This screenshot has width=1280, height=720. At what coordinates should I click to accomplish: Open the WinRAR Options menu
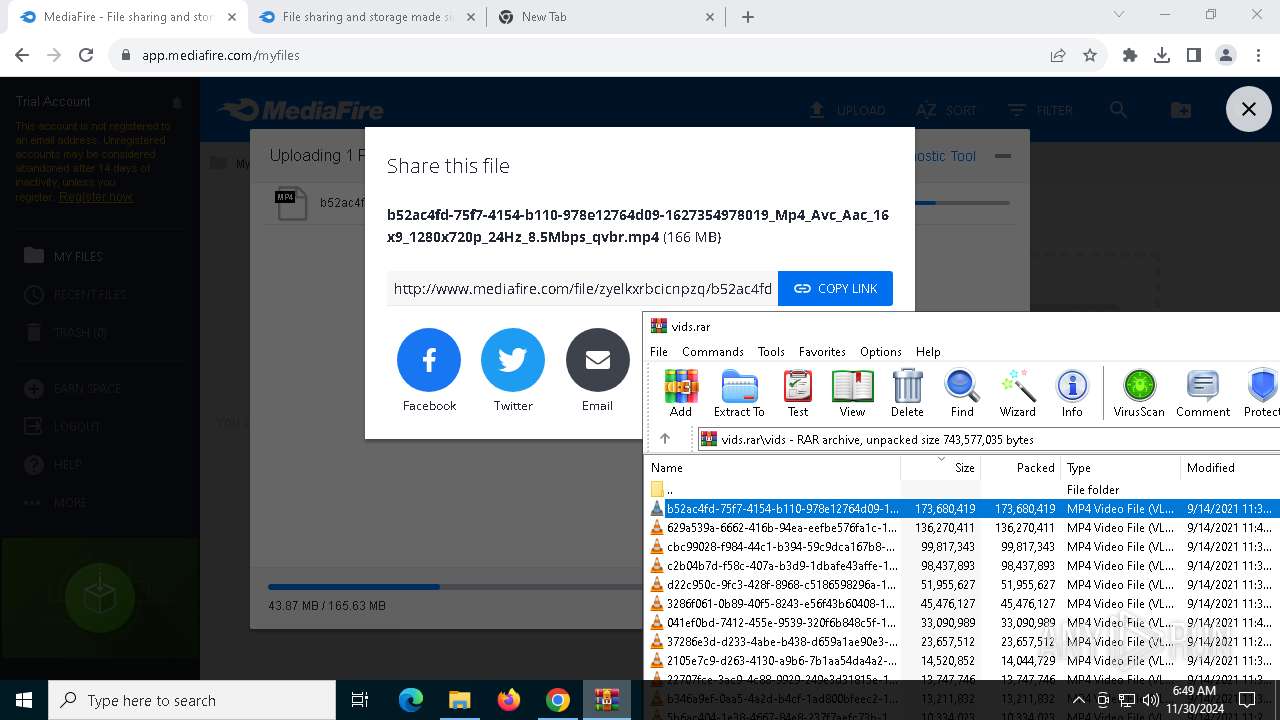(x=881, y=352)
